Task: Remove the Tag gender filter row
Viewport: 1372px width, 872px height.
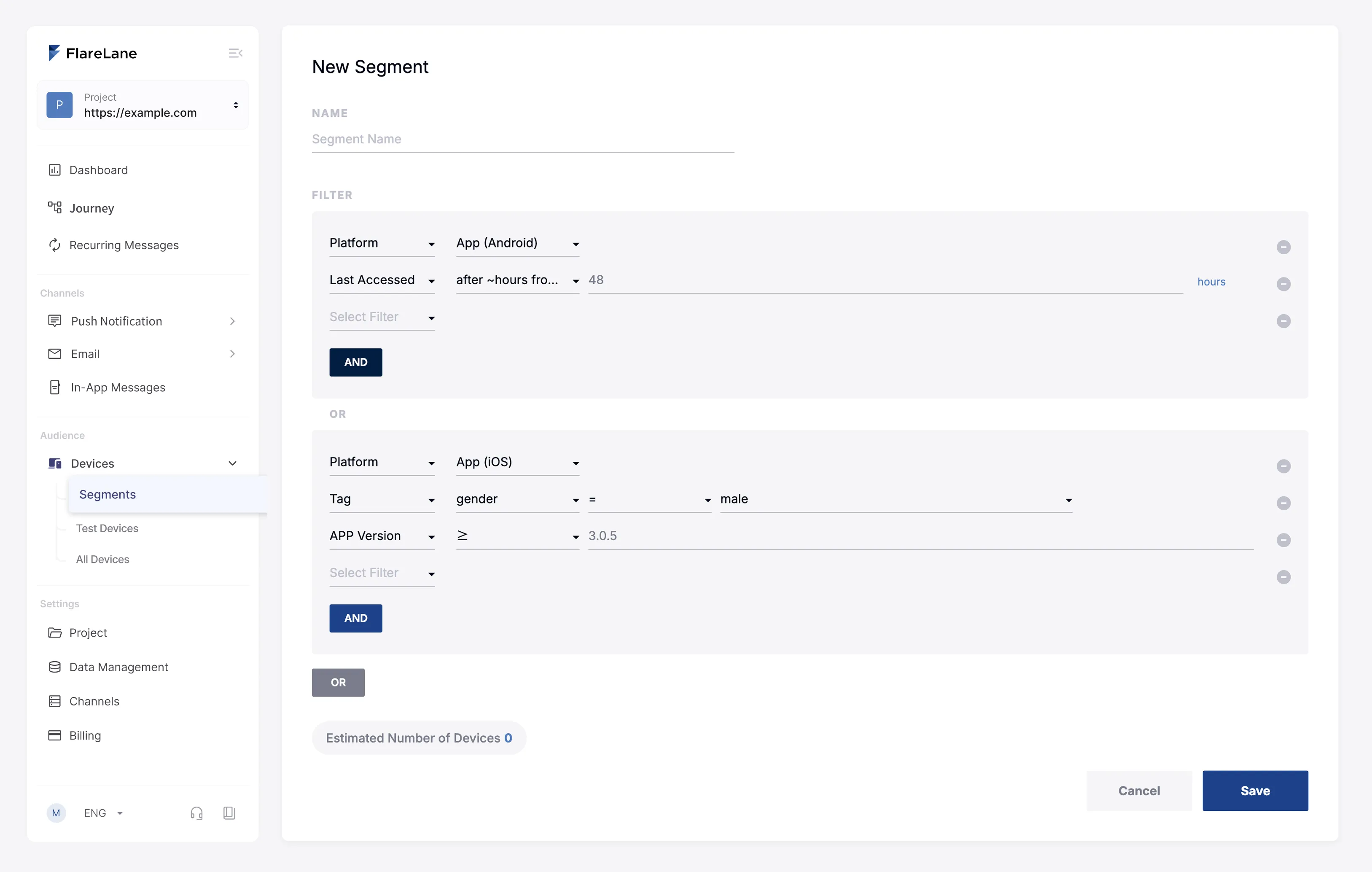Action: pos(1283,503)
